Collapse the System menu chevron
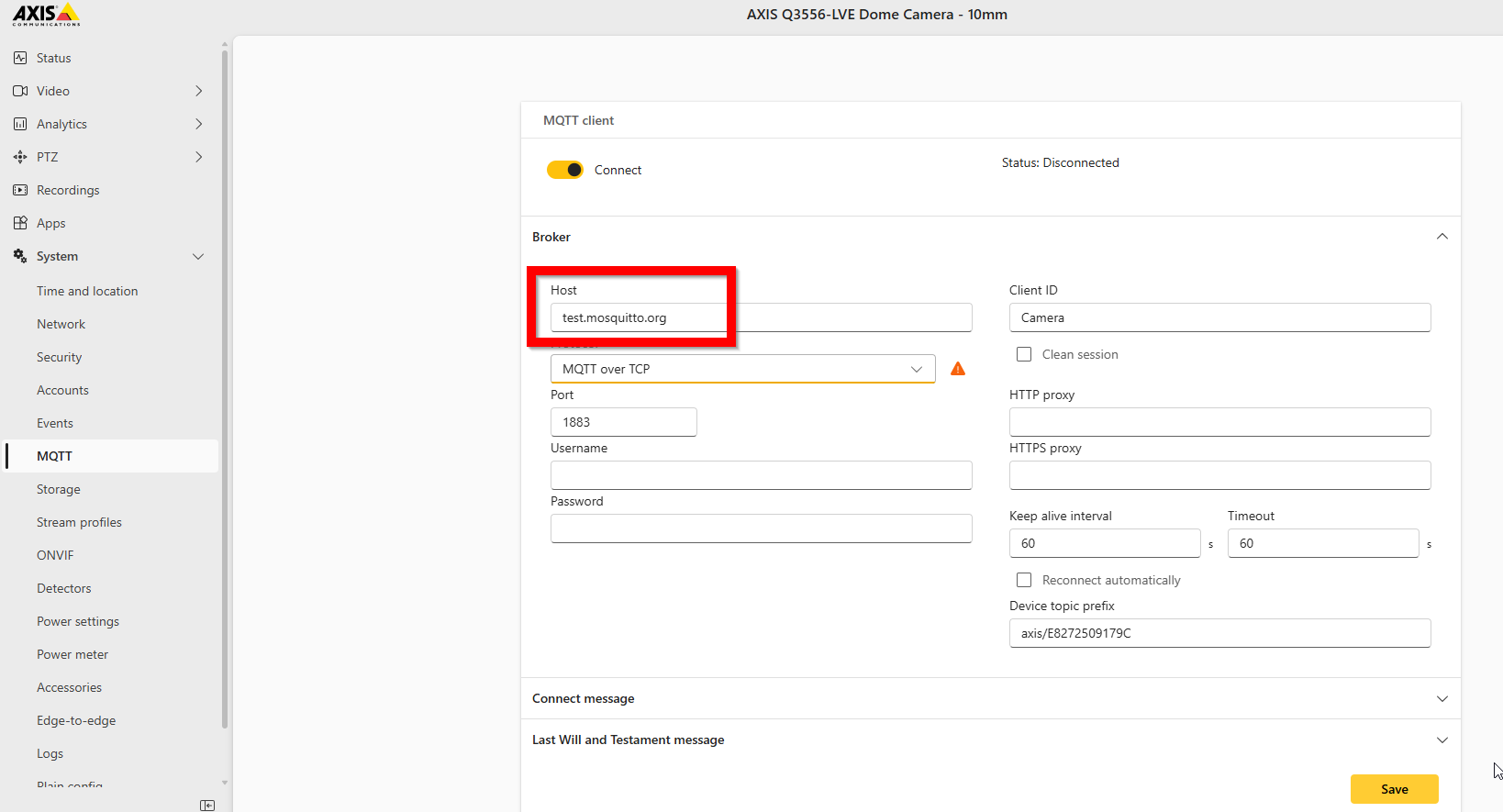 (x=198, y=256)
